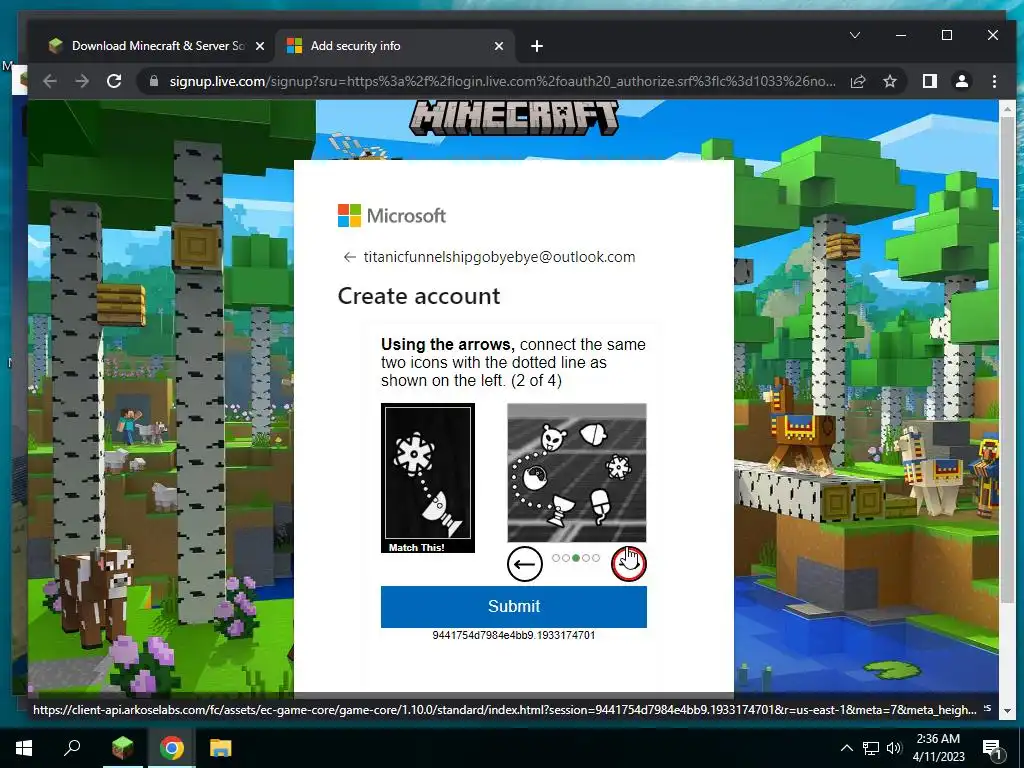Viewport: 1024px width, 768px height.
Task: Open a new browser tab
Action: click(x=537, y=46)
